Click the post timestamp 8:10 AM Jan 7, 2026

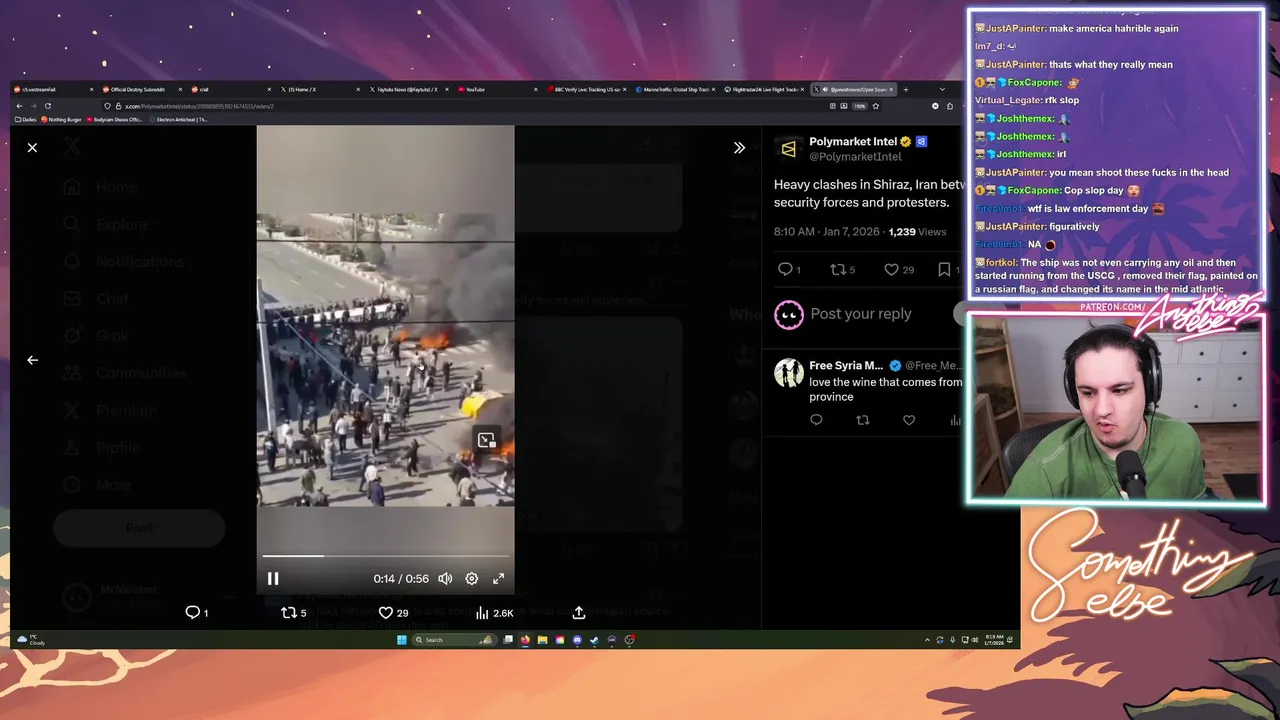click(827, 232)
